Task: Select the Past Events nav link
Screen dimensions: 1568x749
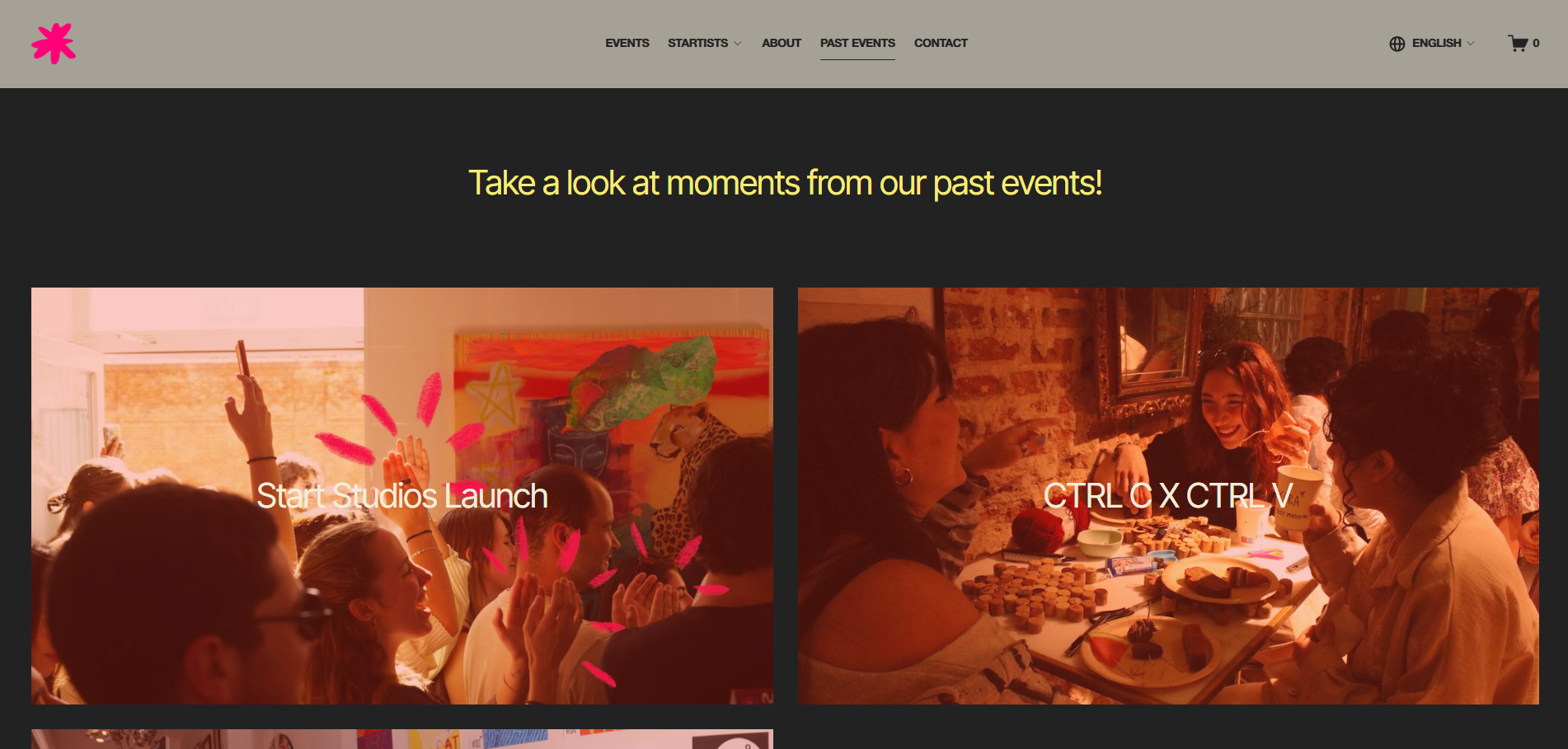Action: pos(857,43)
